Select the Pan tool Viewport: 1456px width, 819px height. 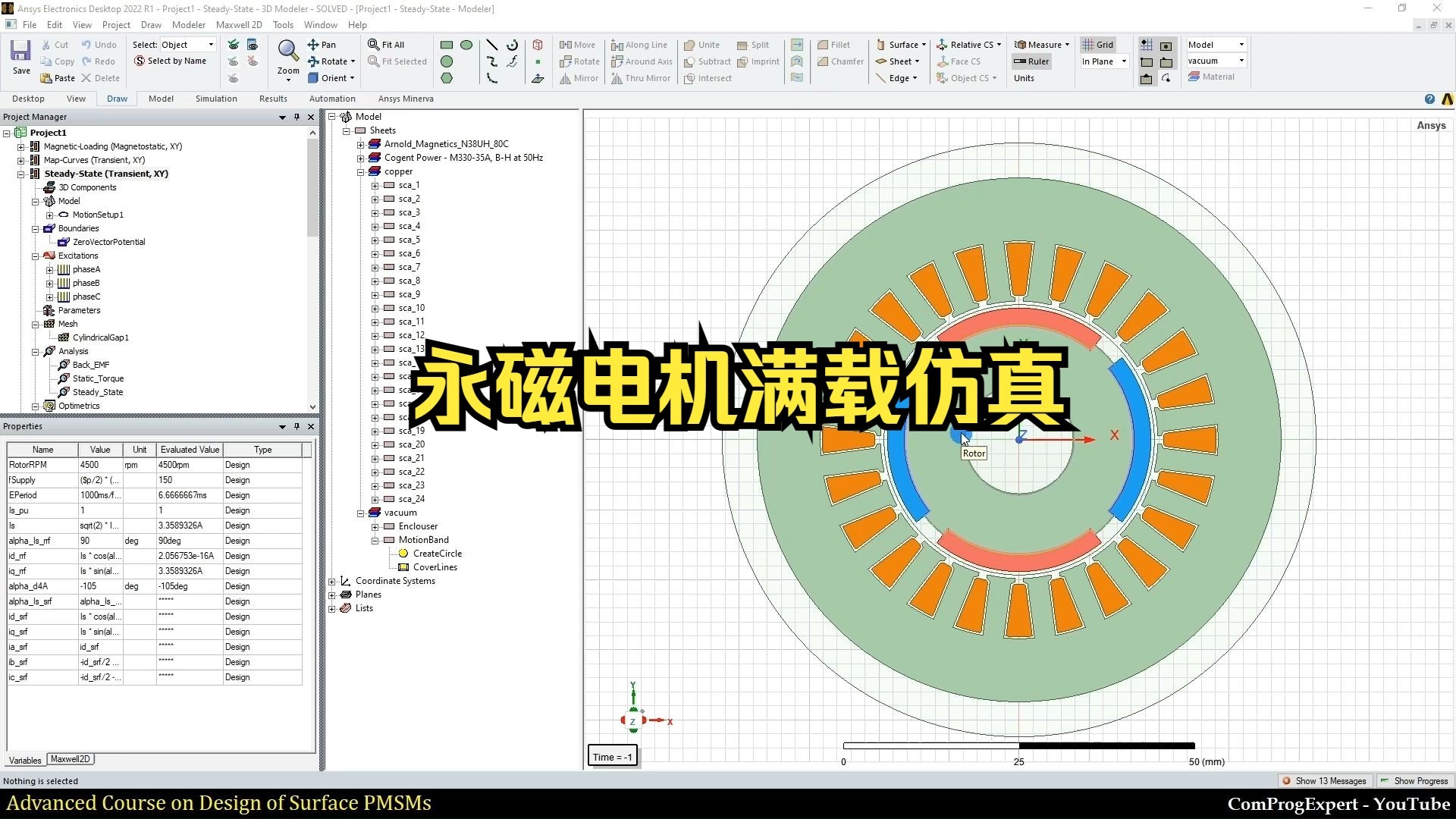tap(325, 44)
